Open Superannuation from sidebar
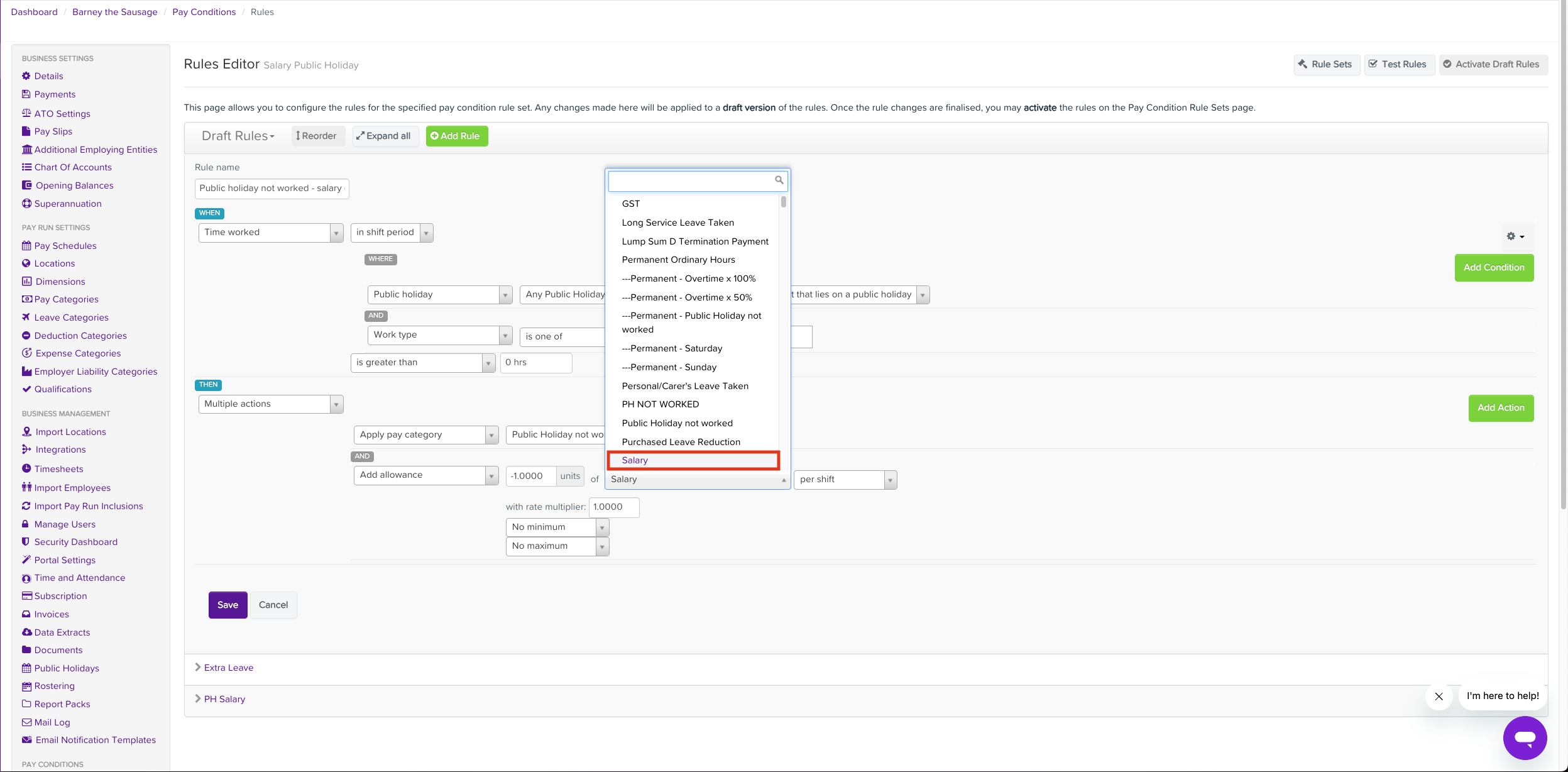Image resolution: width=1568 pixels, height=772 pixels. coord(67,204)
